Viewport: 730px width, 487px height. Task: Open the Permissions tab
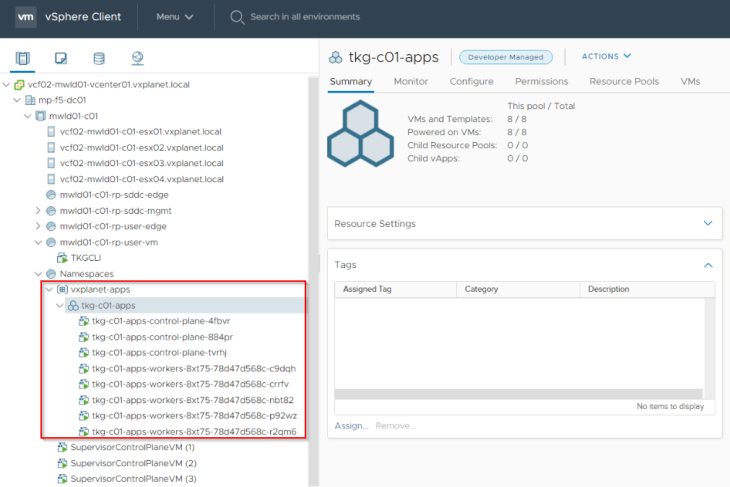click(541, 81)
